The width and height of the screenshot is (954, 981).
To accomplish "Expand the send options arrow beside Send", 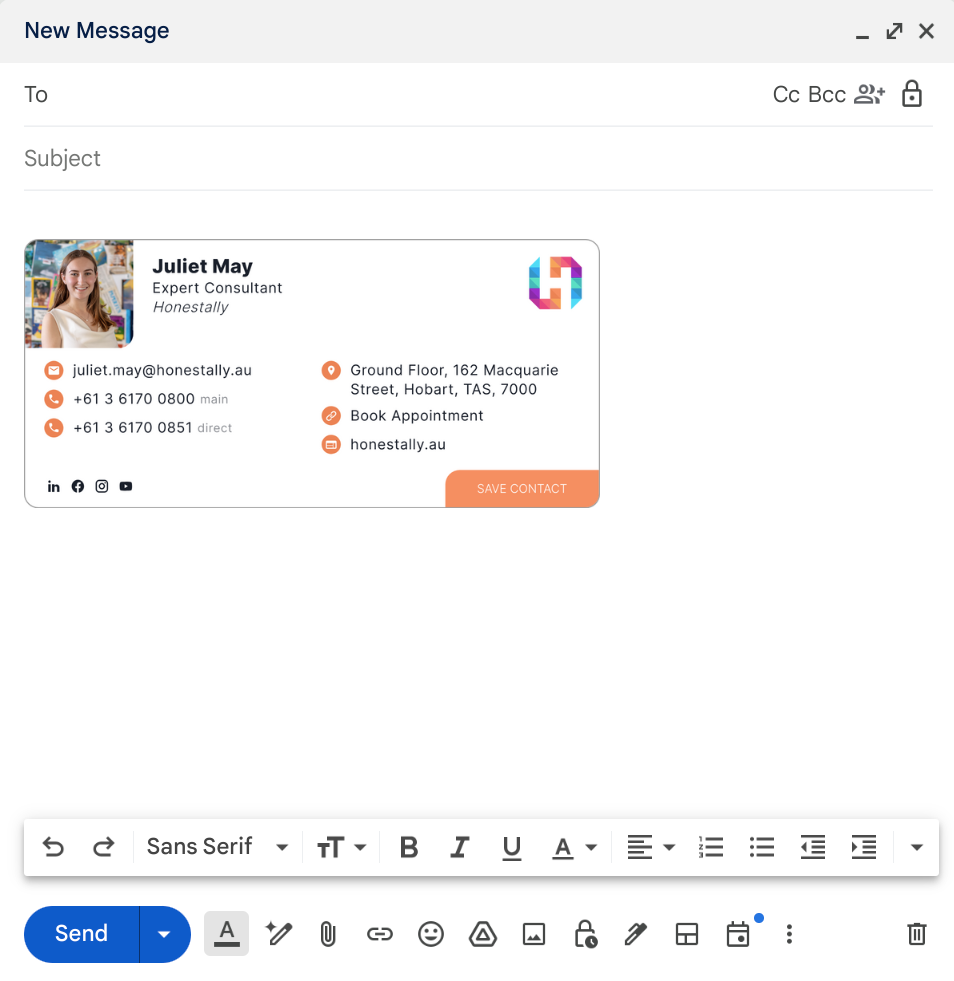I will coord(165,934).
